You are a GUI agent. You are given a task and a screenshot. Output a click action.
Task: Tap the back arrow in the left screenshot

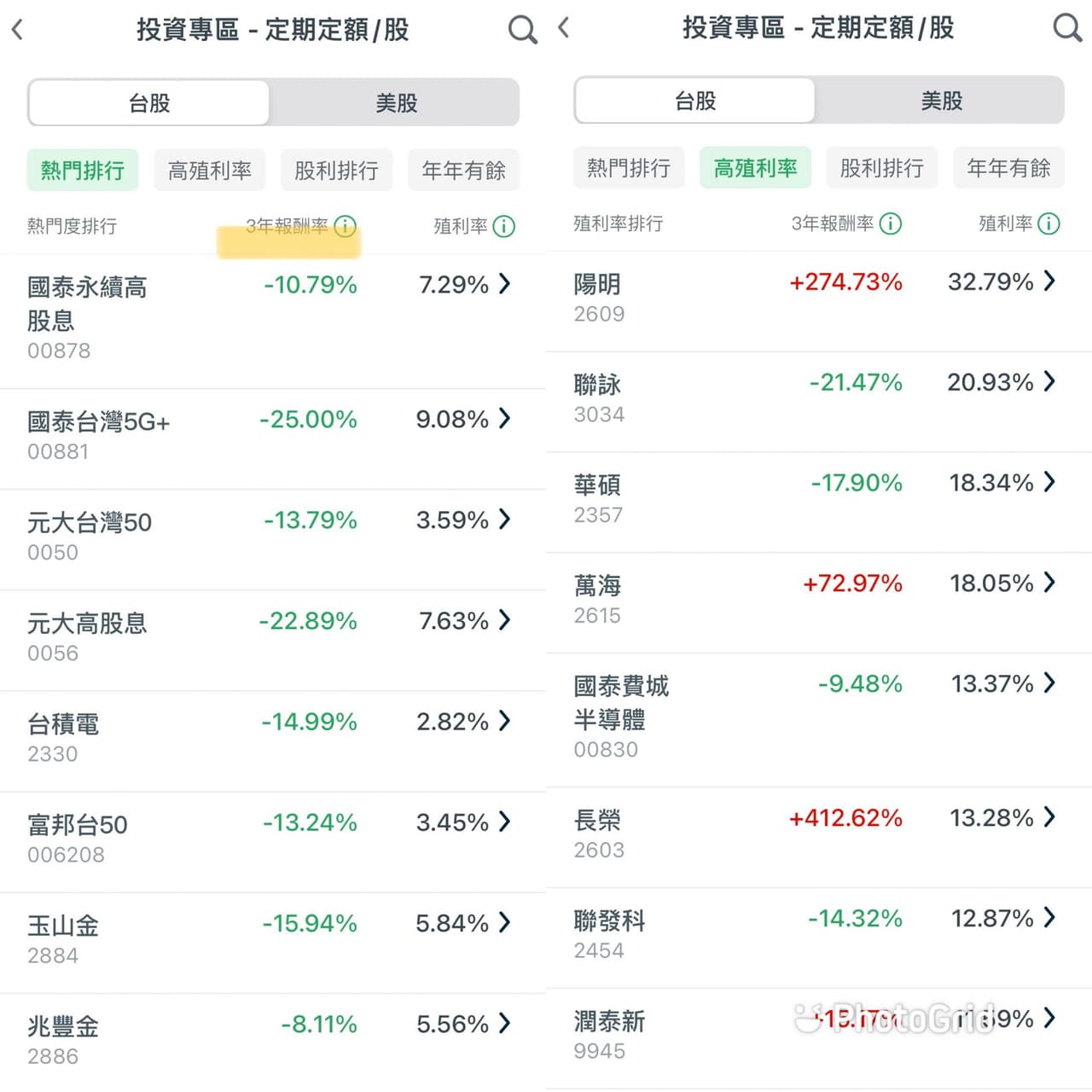click(17, 30)
